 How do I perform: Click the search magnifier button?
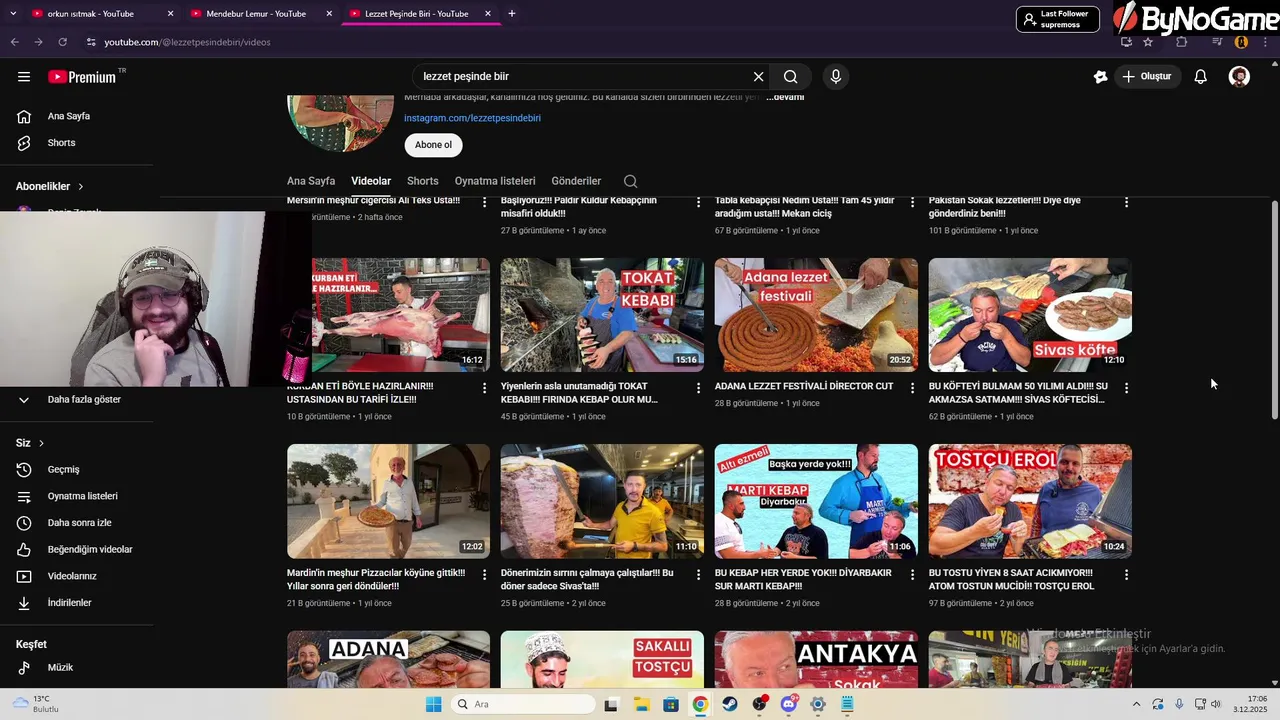(x=791, y=77)
